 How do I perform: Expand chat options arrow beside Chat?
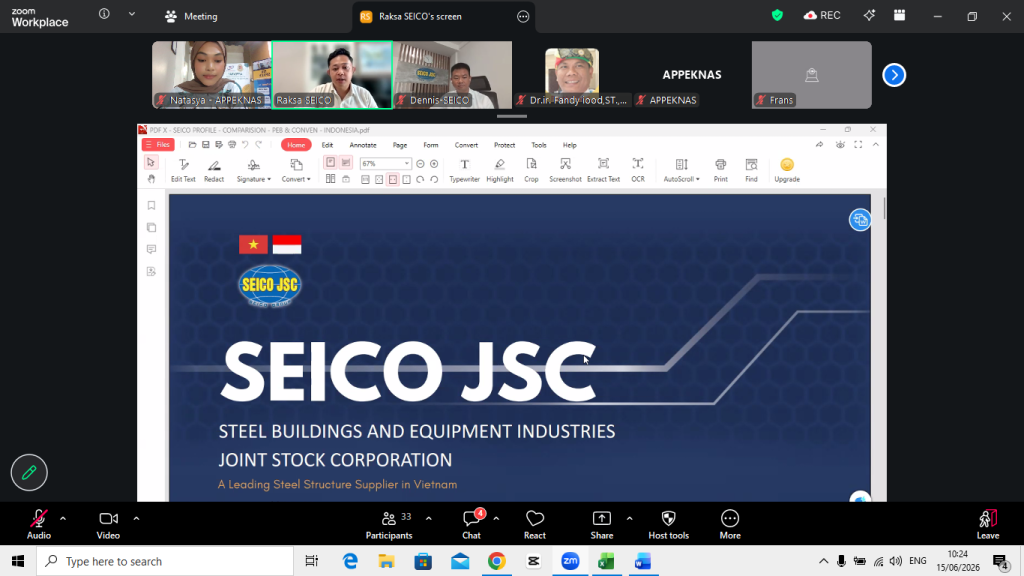pos(496,519)
